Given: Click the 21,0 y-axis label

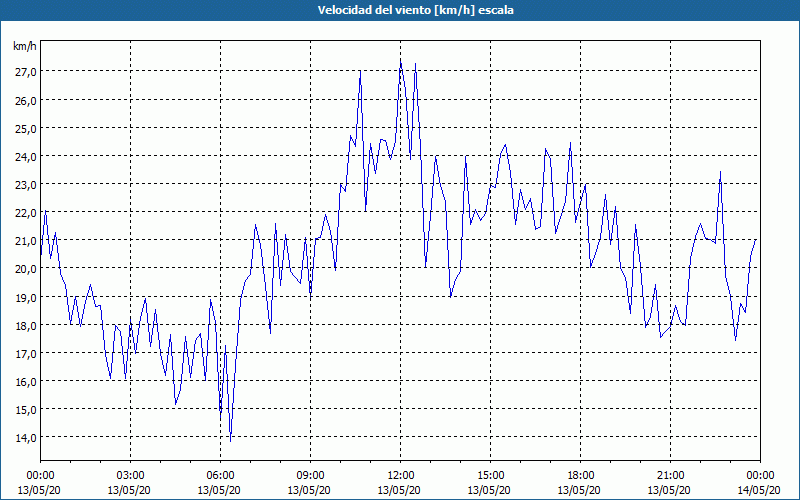Looking at the screenshot, I should click(25, 241).
